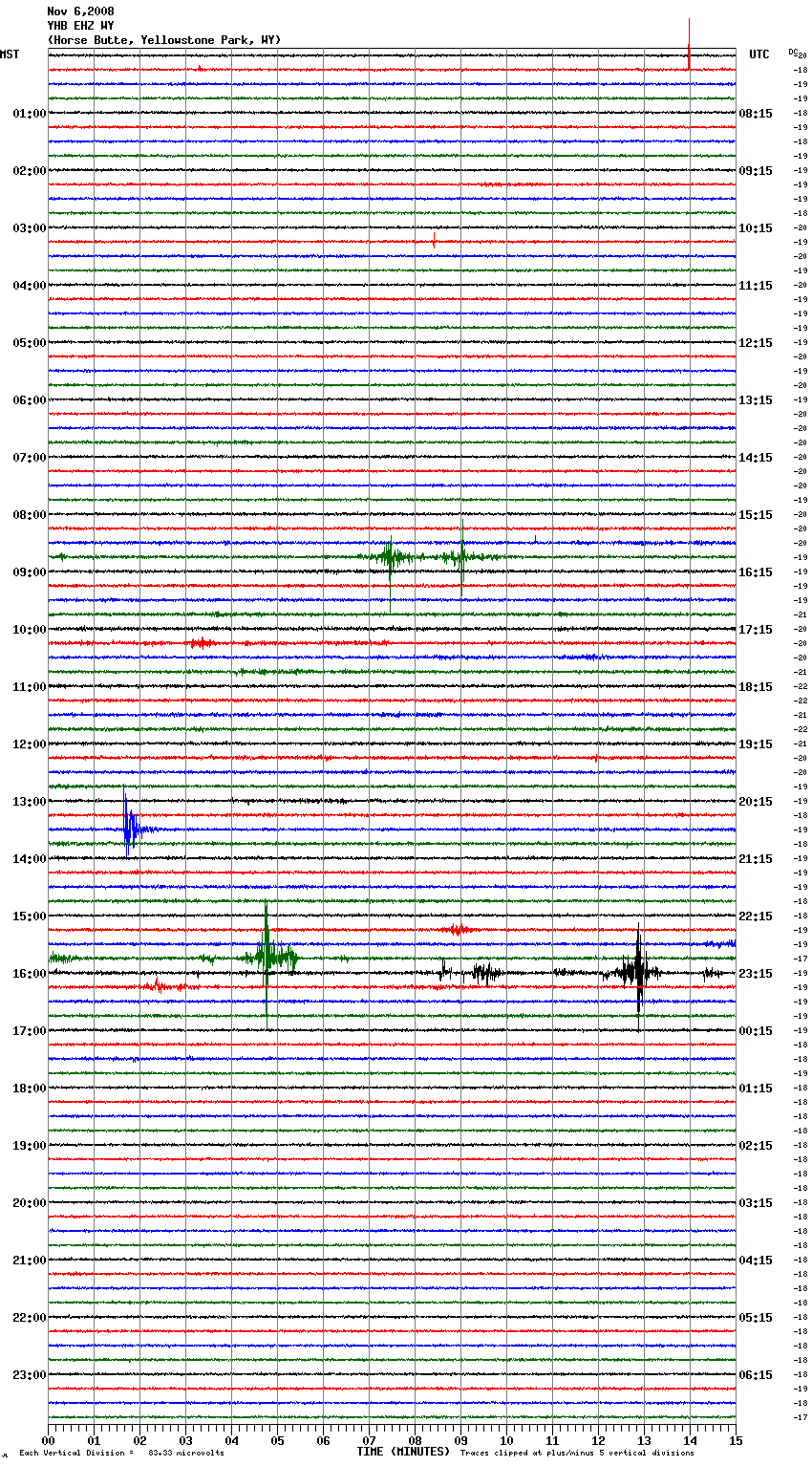This screenshot has width=812, height=1466.
Task: Click the 'Nov 6,2008' date header
Action: 80,11
